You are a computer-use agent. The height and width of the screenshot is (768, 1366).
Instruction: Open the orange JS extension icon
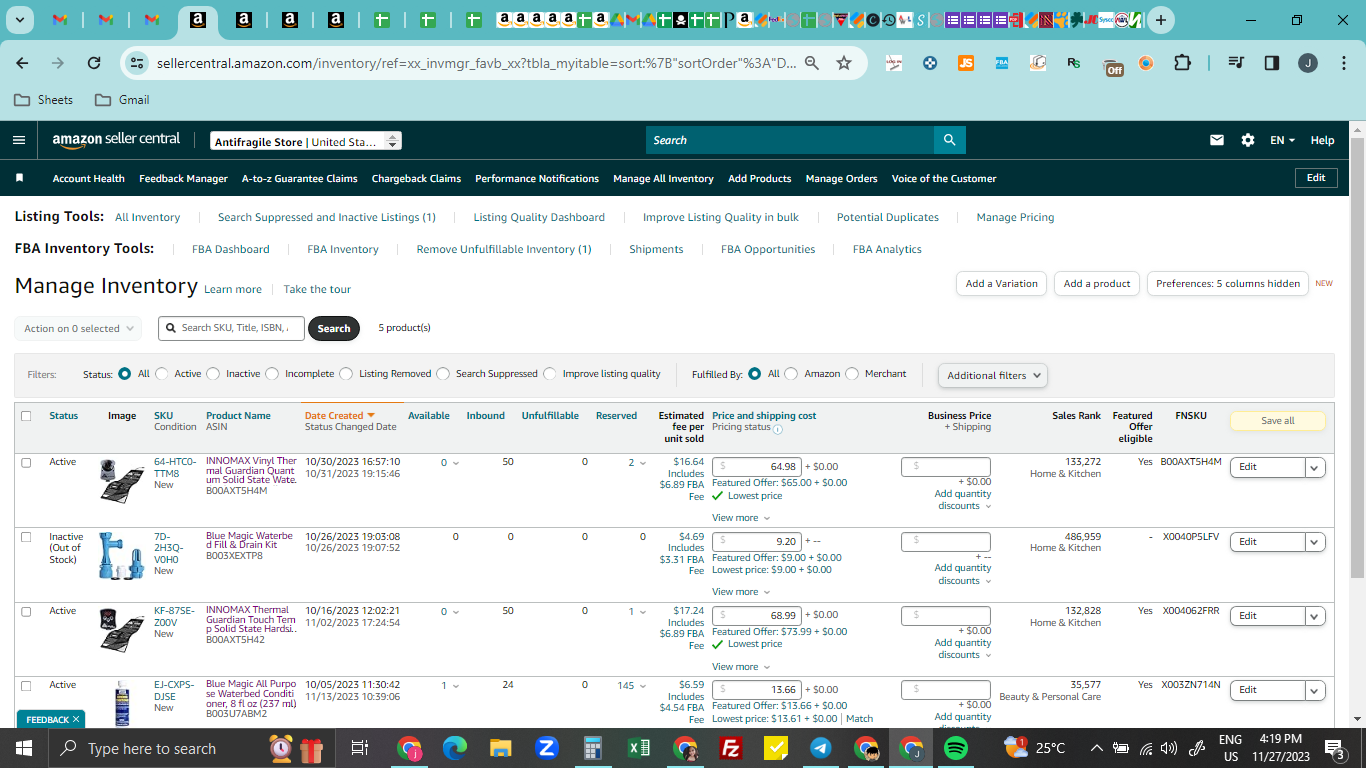pos(965,63)
